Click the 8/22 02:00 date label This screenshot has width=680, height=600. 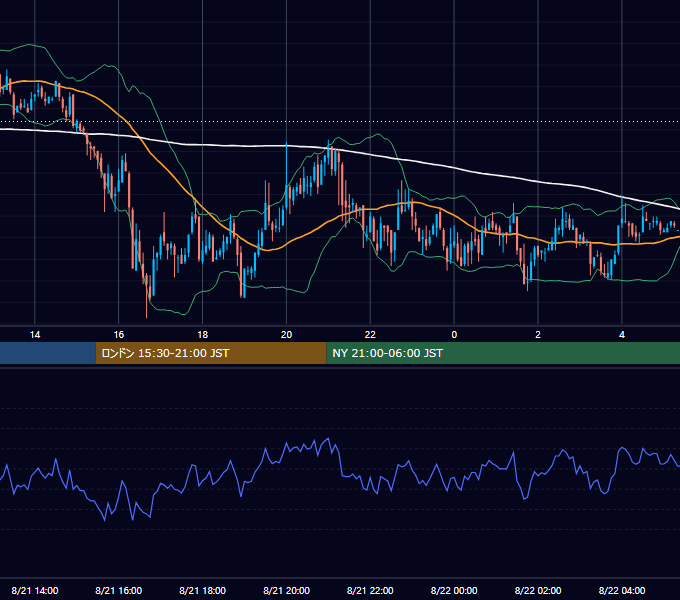pos(538,590)
